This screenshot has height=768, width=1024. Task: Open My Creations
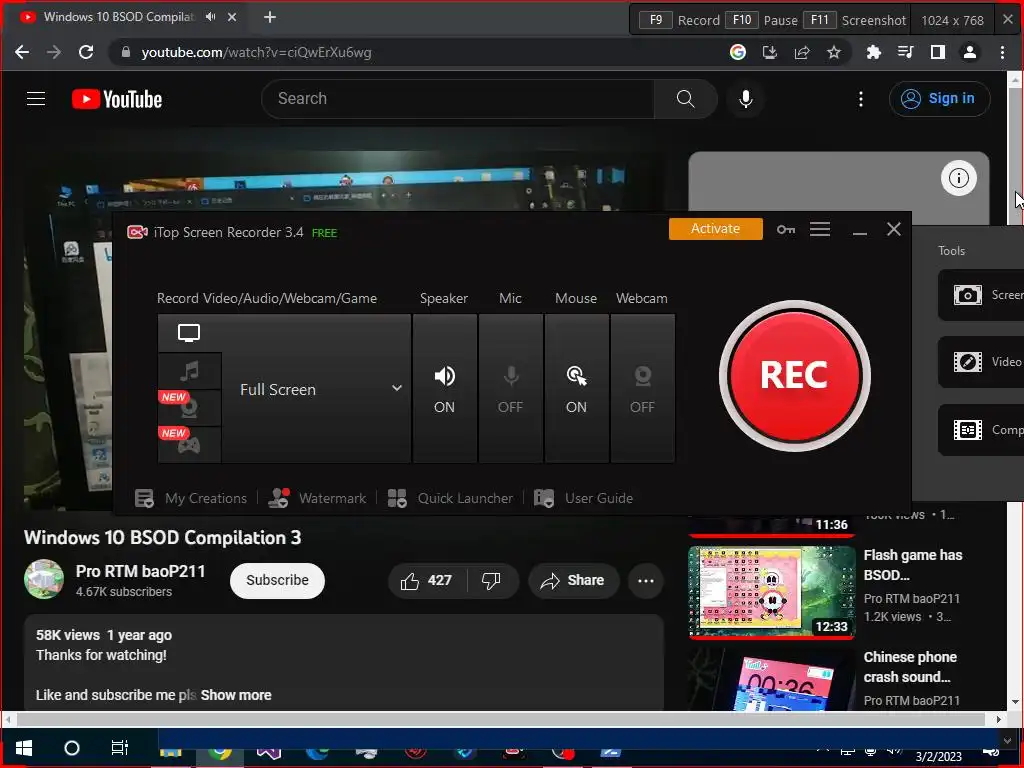tap(191, 498)
